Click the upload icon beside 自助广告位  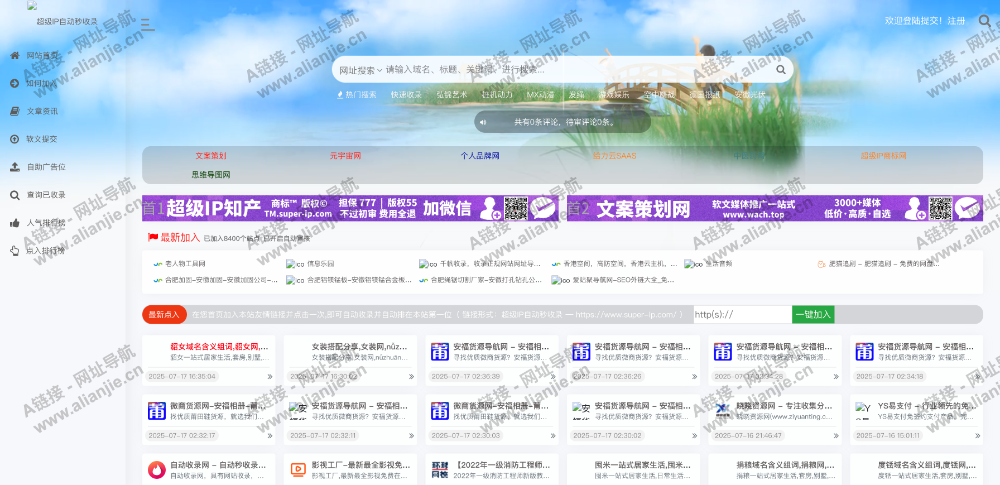[x=14, y=167]
